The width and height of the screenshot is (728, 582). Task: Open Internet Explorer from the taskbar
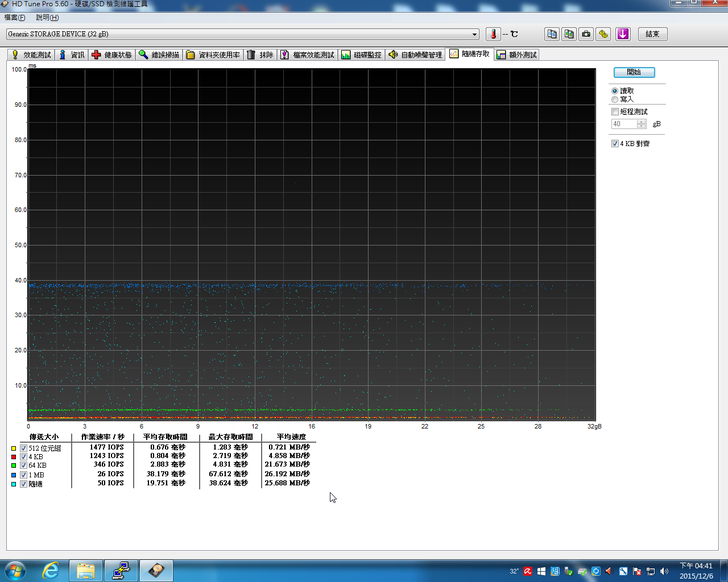tap(51, 570)
